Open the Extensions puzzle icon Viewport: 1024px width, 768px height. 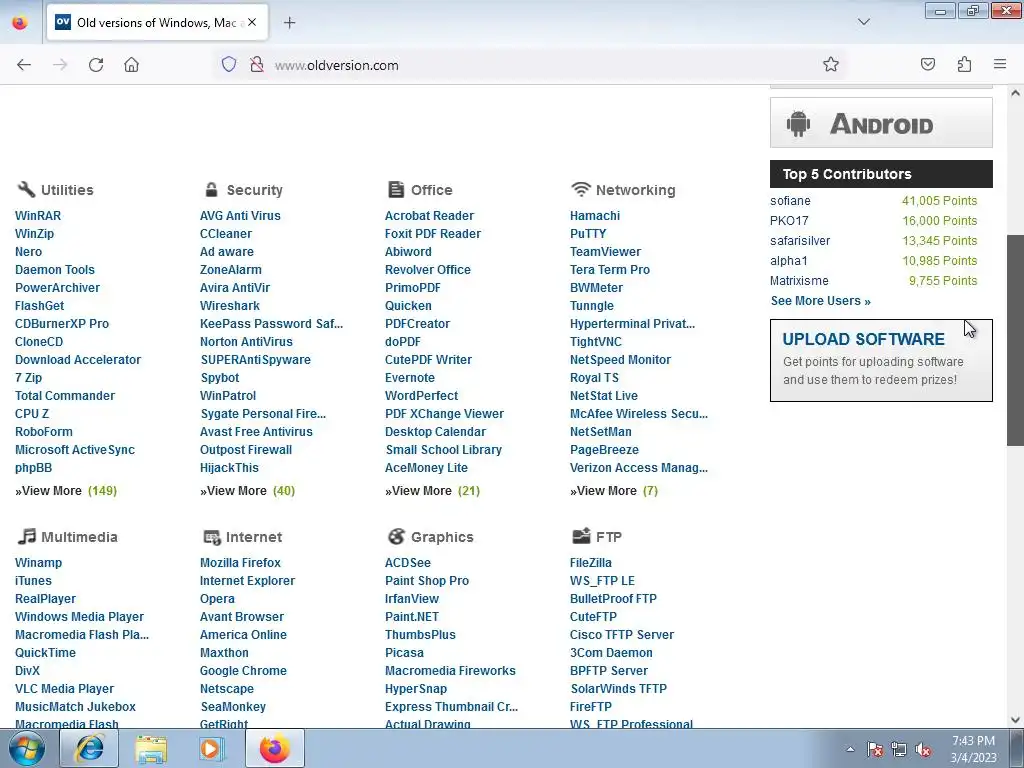(964, 64)
